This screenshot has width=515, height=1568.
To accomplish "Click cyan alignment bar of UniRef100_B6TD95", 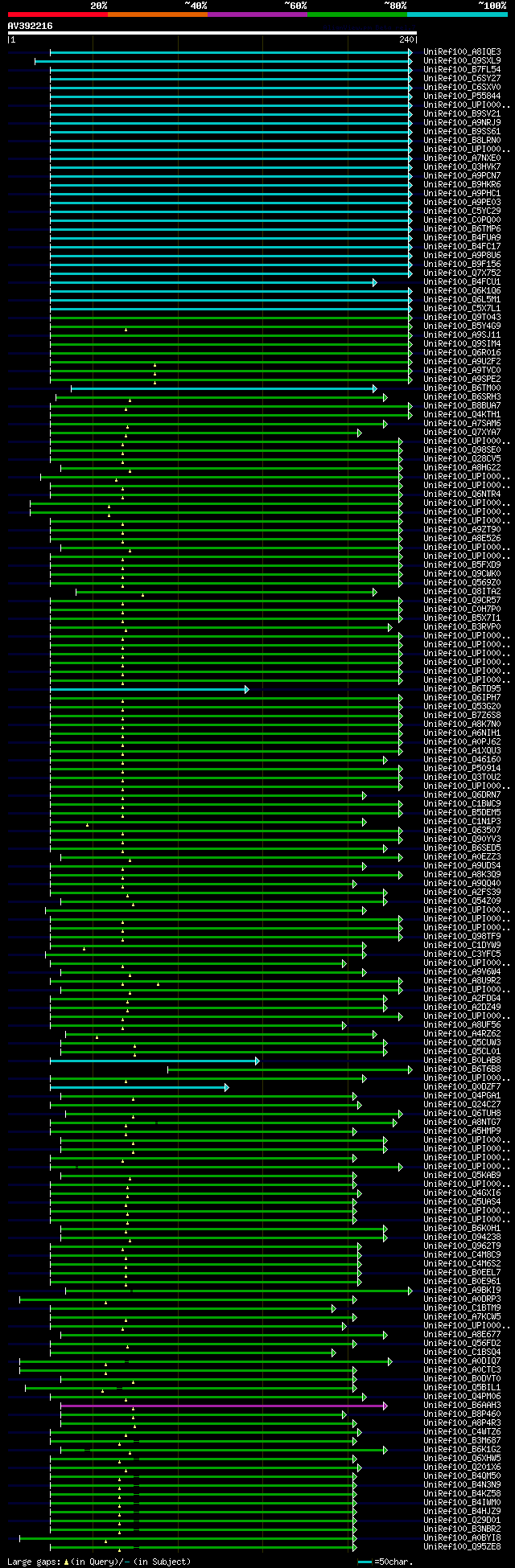I will pyautogui.click(x=149, y=689).
